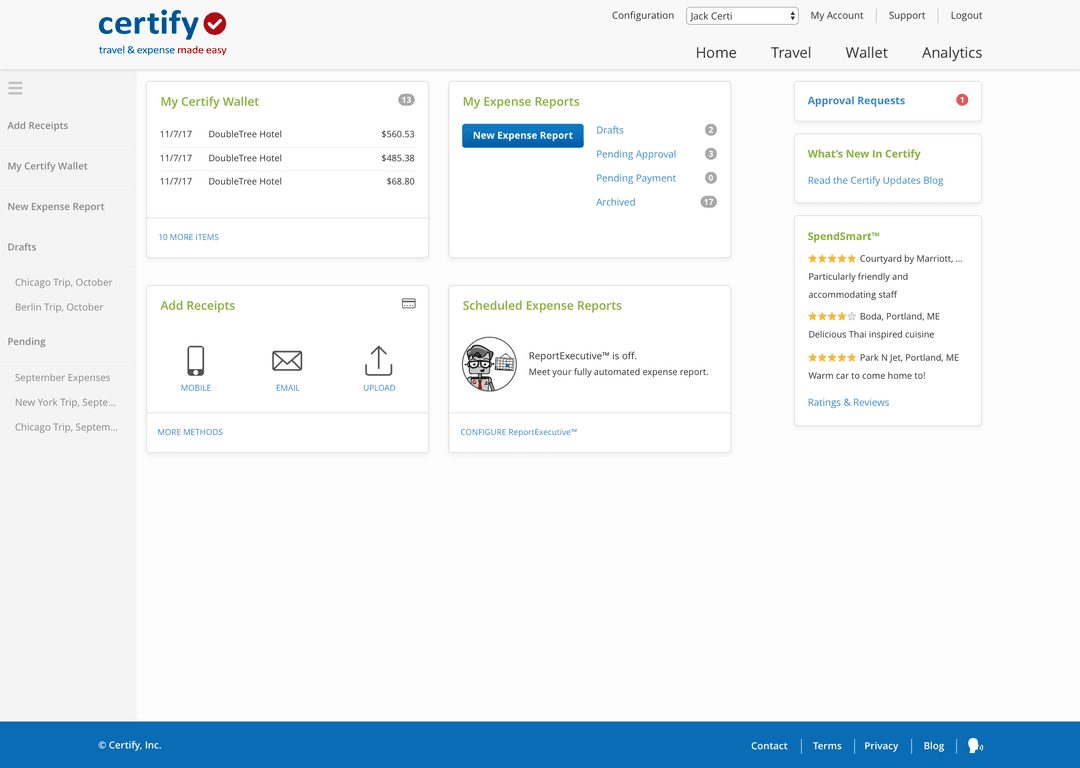Click the Certify logo

pos(163,32)
